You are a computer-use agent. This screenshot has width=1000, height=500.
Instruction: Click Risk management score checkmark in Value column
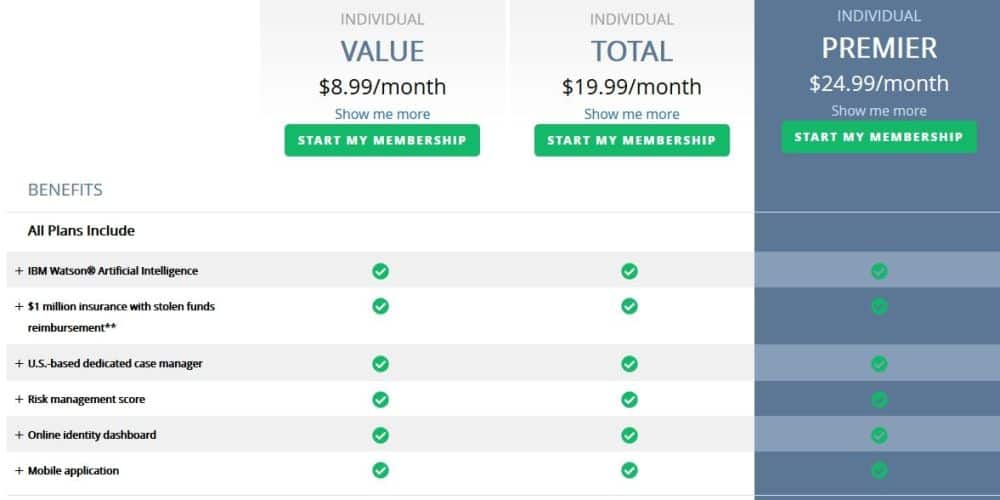[x=380, y=400]
